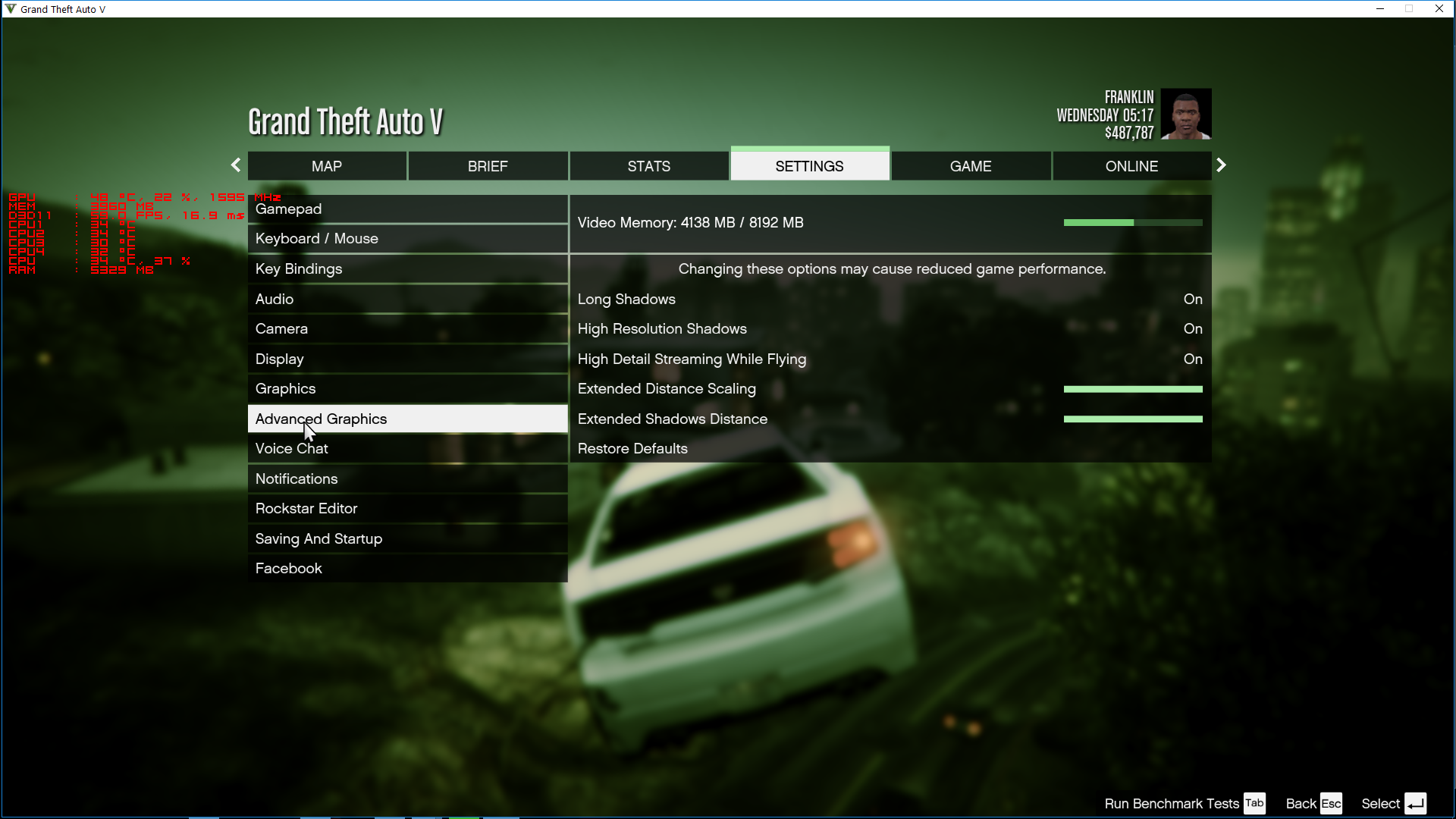The width and height of the screenshot is (1456, 819).
Task: Click the WEDNESDAY 05:17 time display
Action: pos(1105,115)
